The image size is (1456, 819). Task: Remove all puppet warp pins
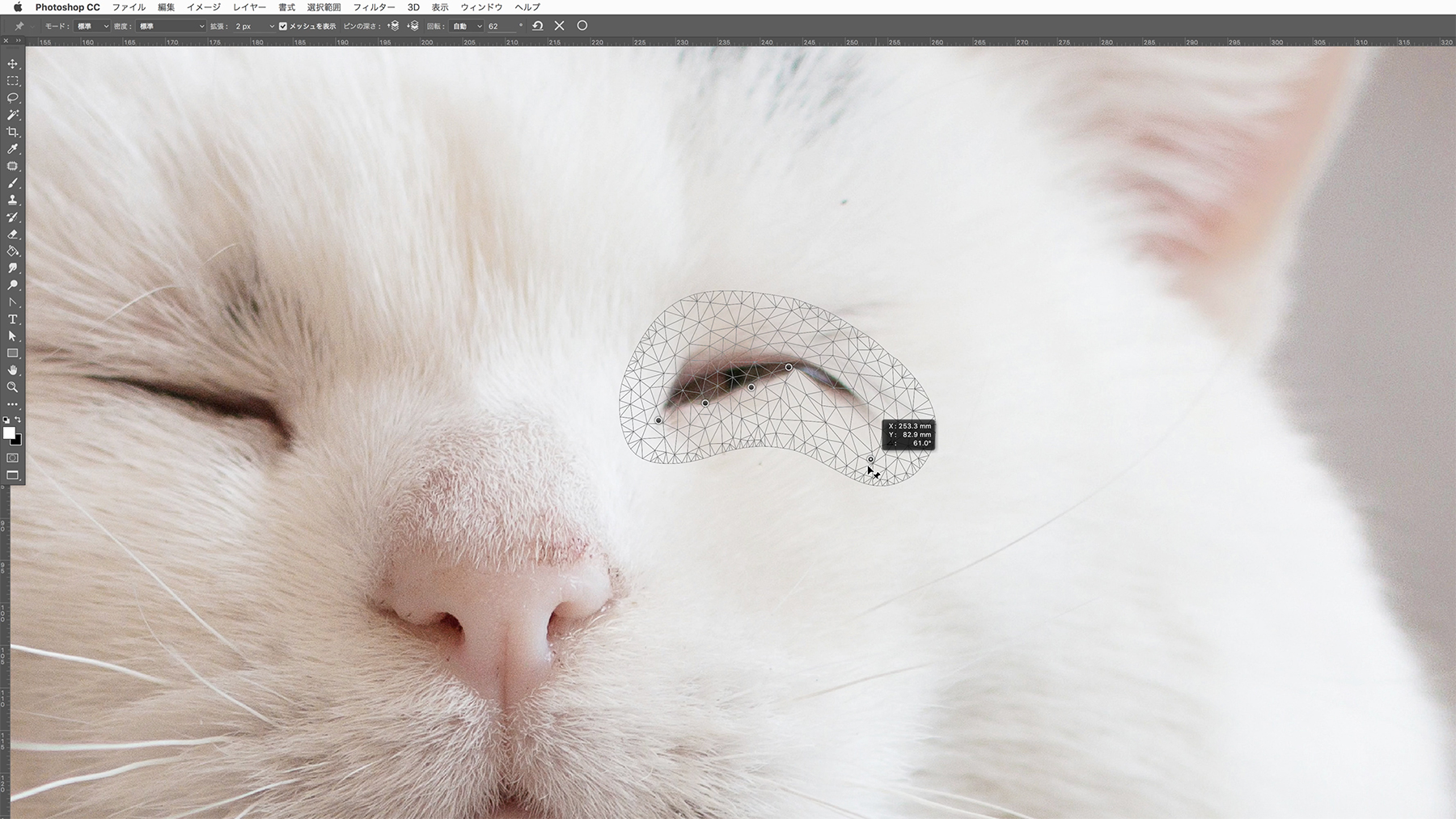[x=537, y=26]
